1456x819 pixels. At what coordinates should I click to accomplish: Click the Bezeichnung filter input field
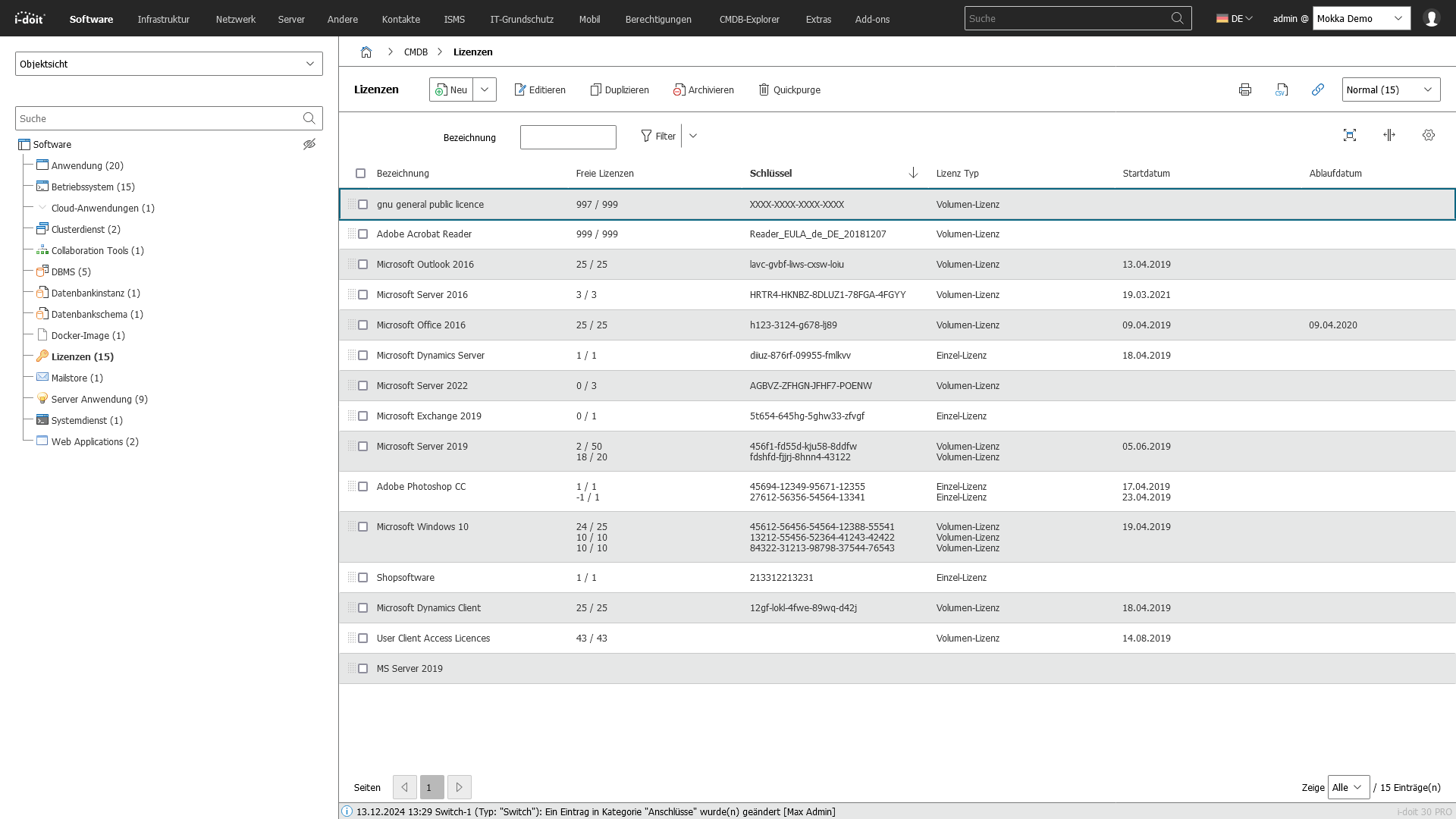click(568, 137)
